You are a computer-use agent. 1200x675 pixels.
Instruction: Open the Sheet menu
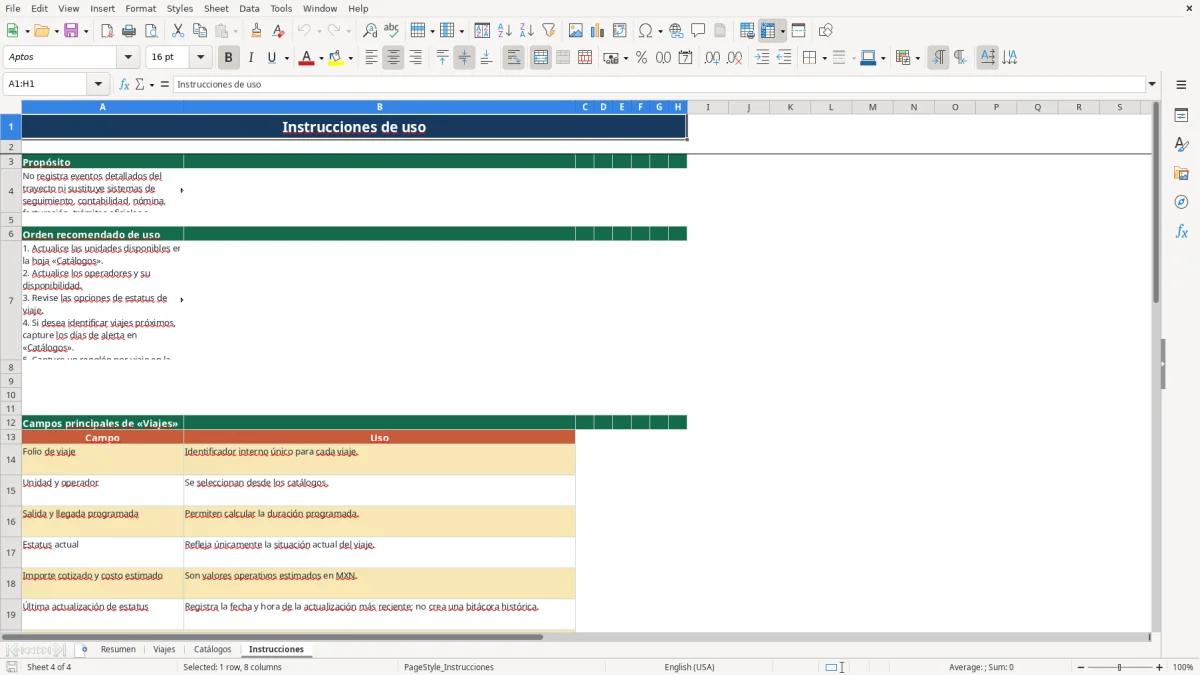pyautogui.click(x=216, y=8)
